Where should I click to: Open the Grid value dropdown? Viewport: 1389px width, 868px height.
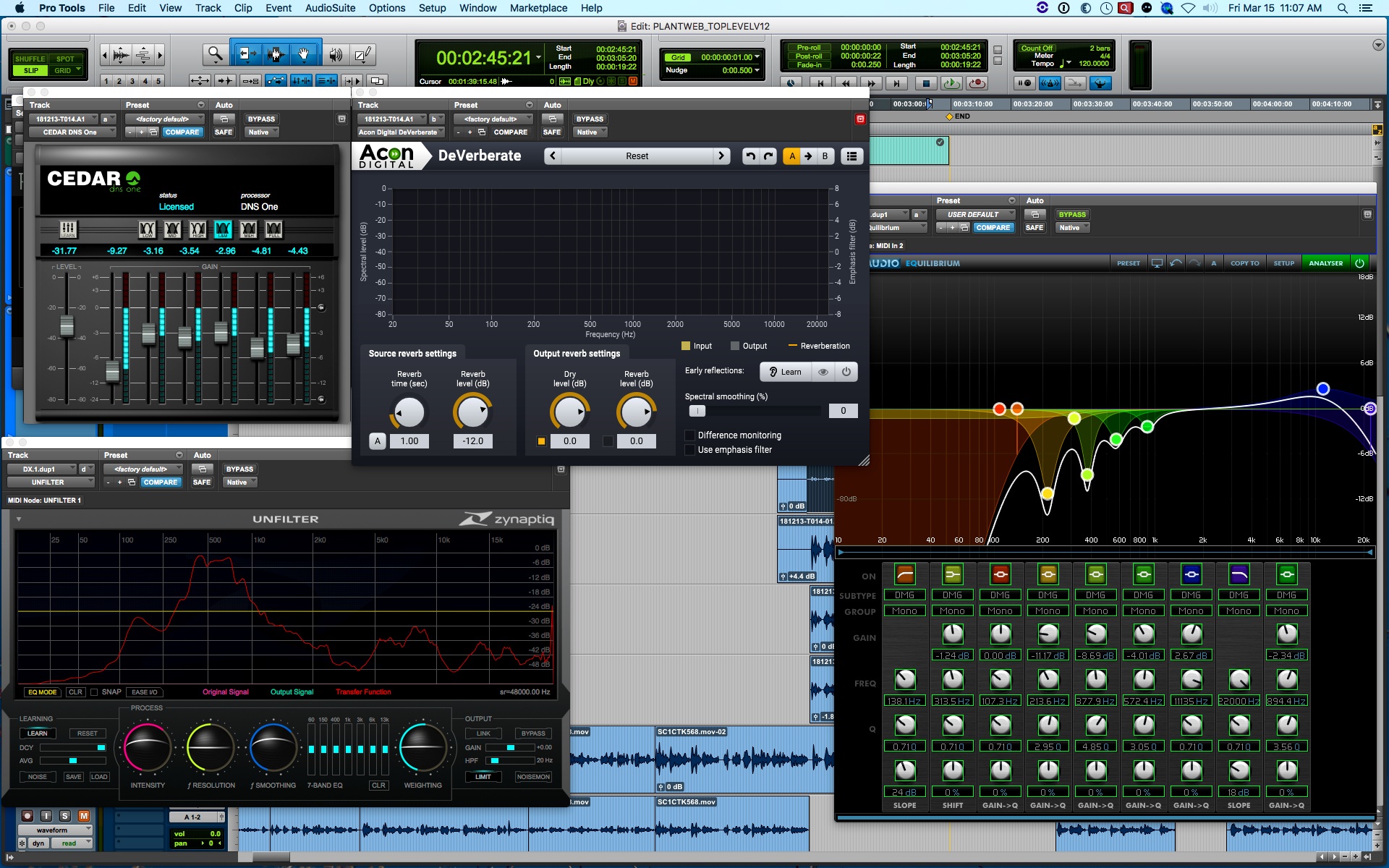click(757, 57)
